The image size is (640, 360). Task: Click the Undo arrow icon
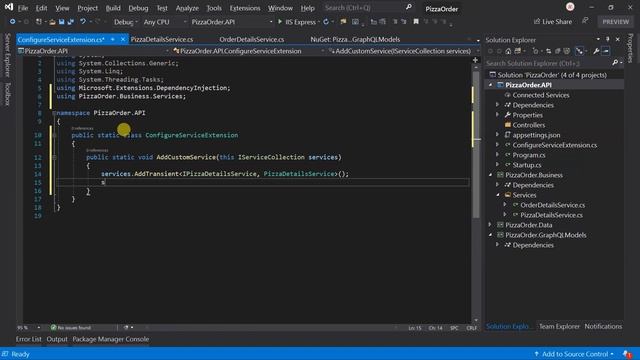(83, 22)
